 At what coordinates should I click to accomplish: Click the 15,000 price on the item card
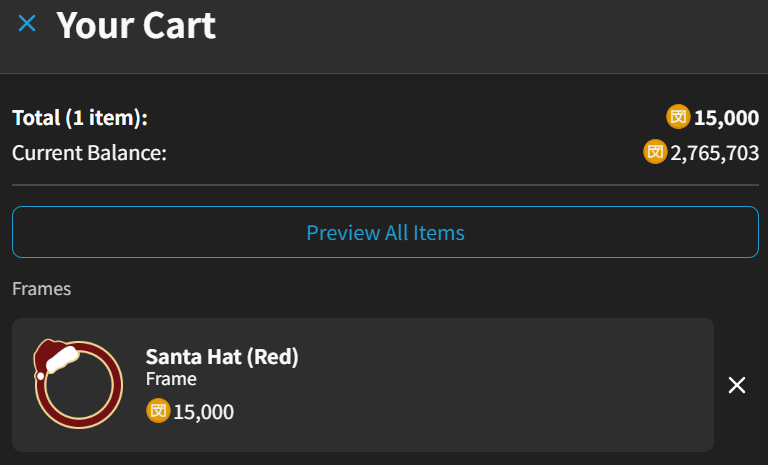coord(203,411)
